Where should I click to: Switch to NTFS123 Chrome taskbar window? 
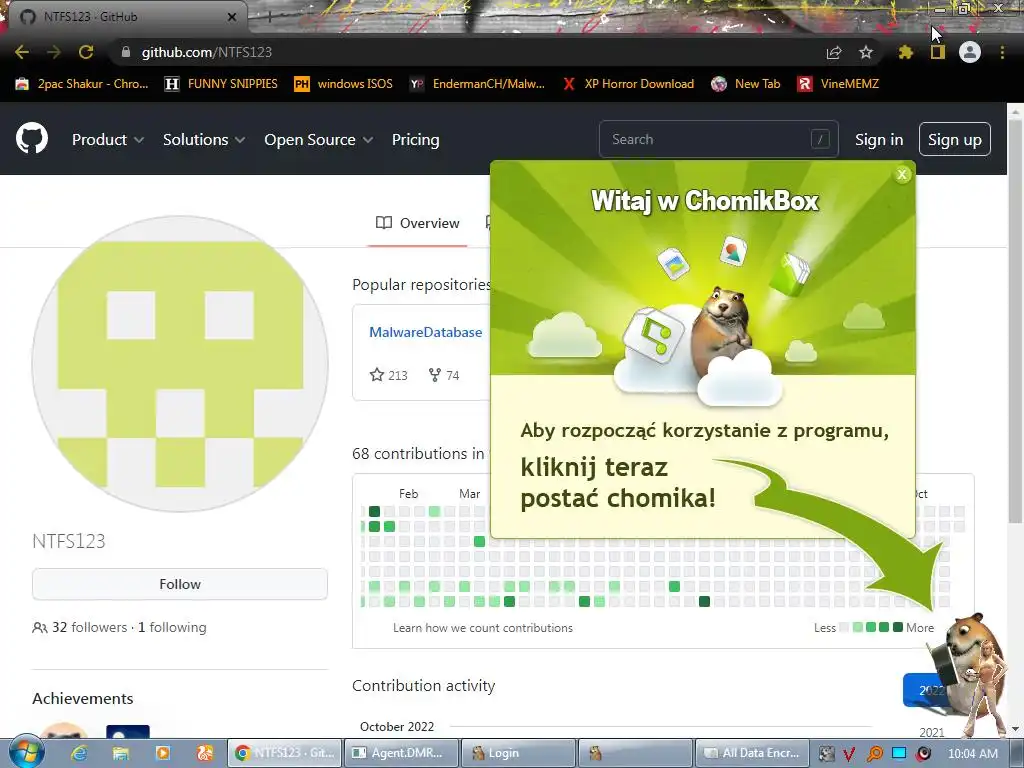coord(284,753)
